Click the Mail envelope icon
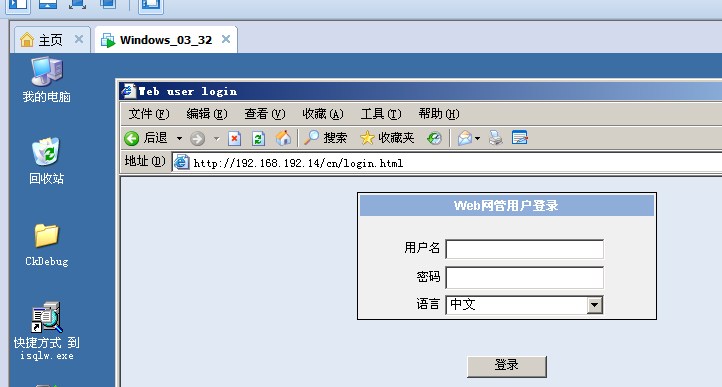722x387 pixels. 465,138
